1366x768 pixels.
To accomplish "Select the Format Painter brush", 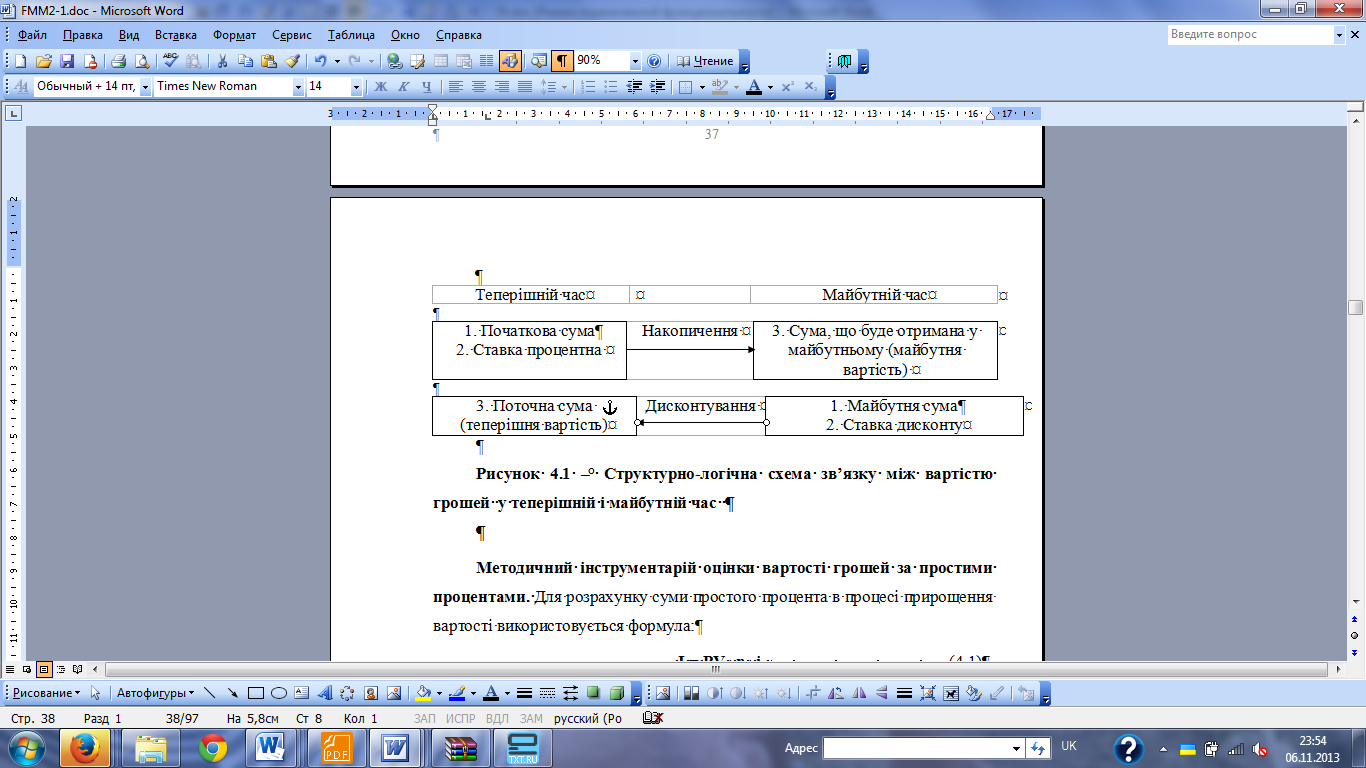I will 292,61.
